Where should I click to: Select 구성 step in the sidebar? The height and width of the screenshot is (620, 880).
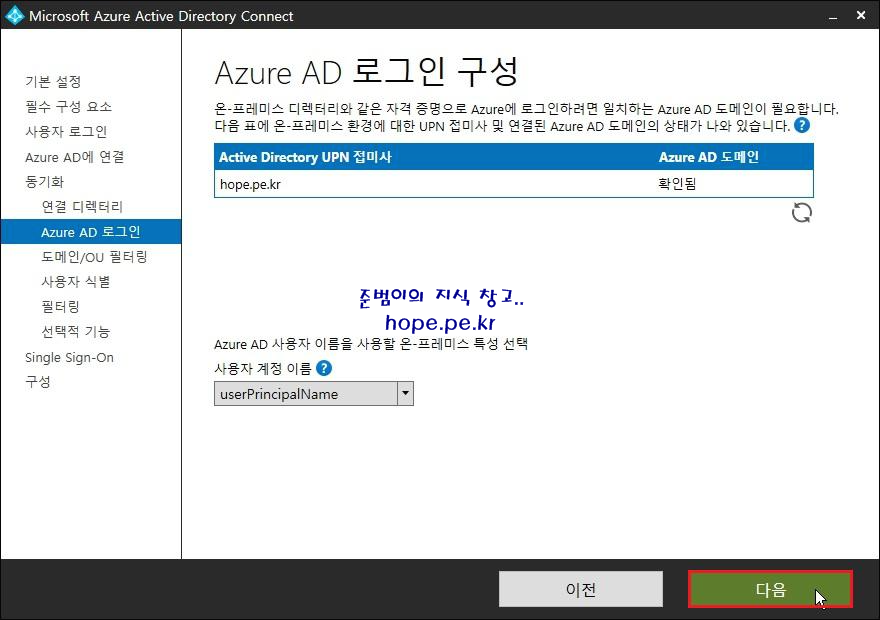(x=38, y=382)
